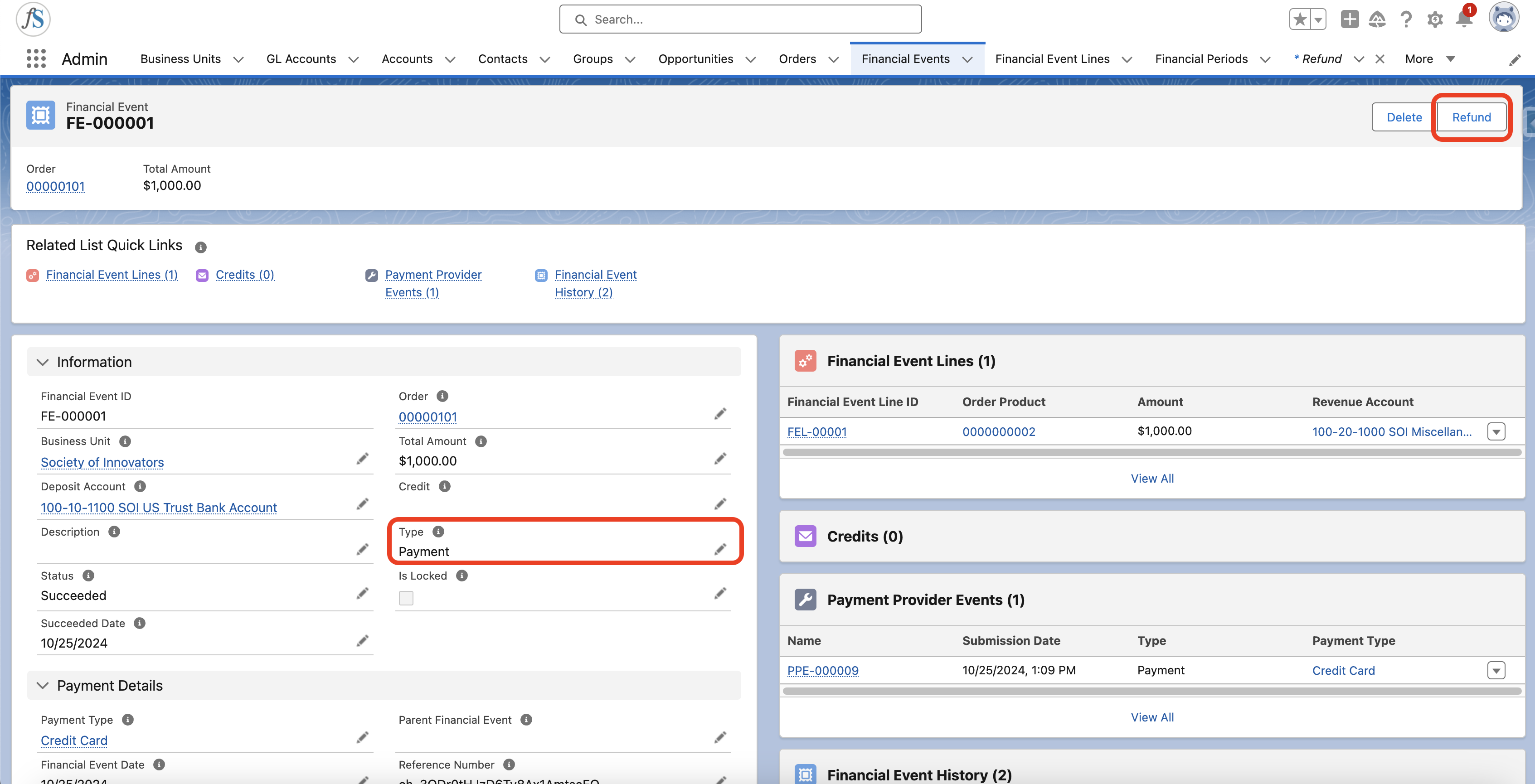Open the GL Accounts tab dropdown chevron
1535x784 pixels.
click(x=353, y=59)
